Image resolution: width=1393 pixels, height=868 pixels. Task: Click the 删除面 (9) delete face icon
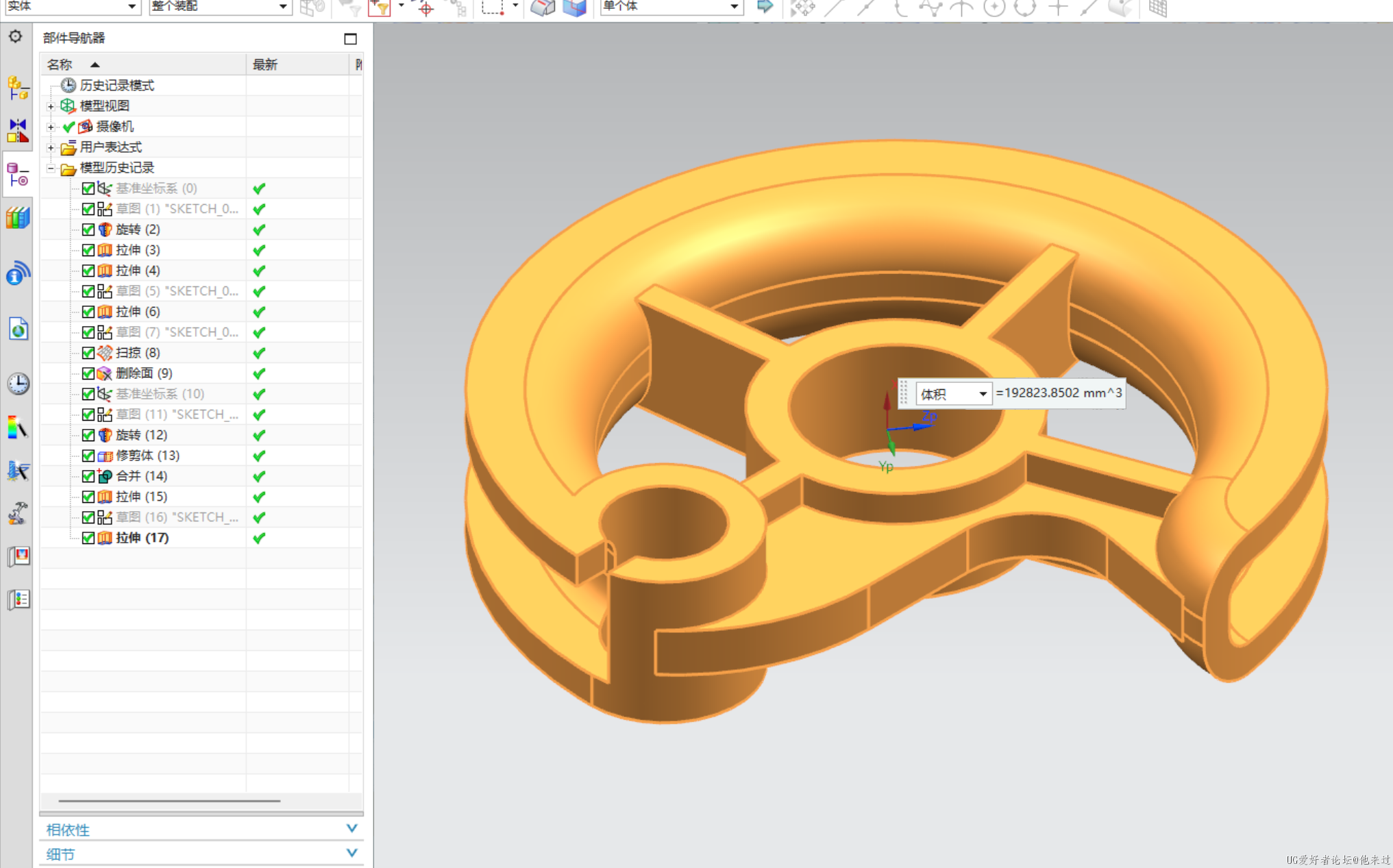105,373
